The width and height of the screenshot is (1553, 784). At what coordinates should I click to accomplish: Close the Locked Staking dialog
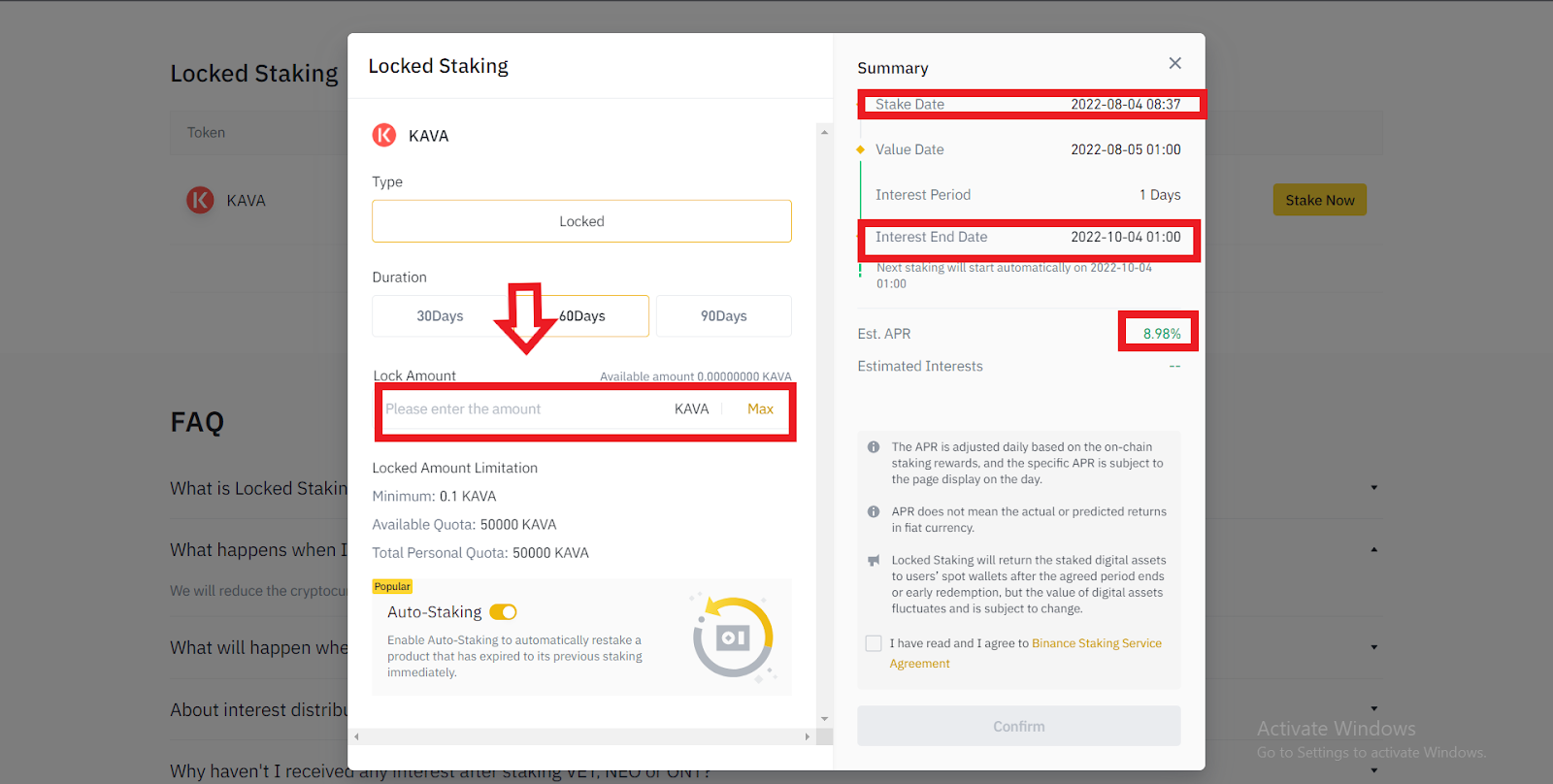click(x=1174, y=63)
